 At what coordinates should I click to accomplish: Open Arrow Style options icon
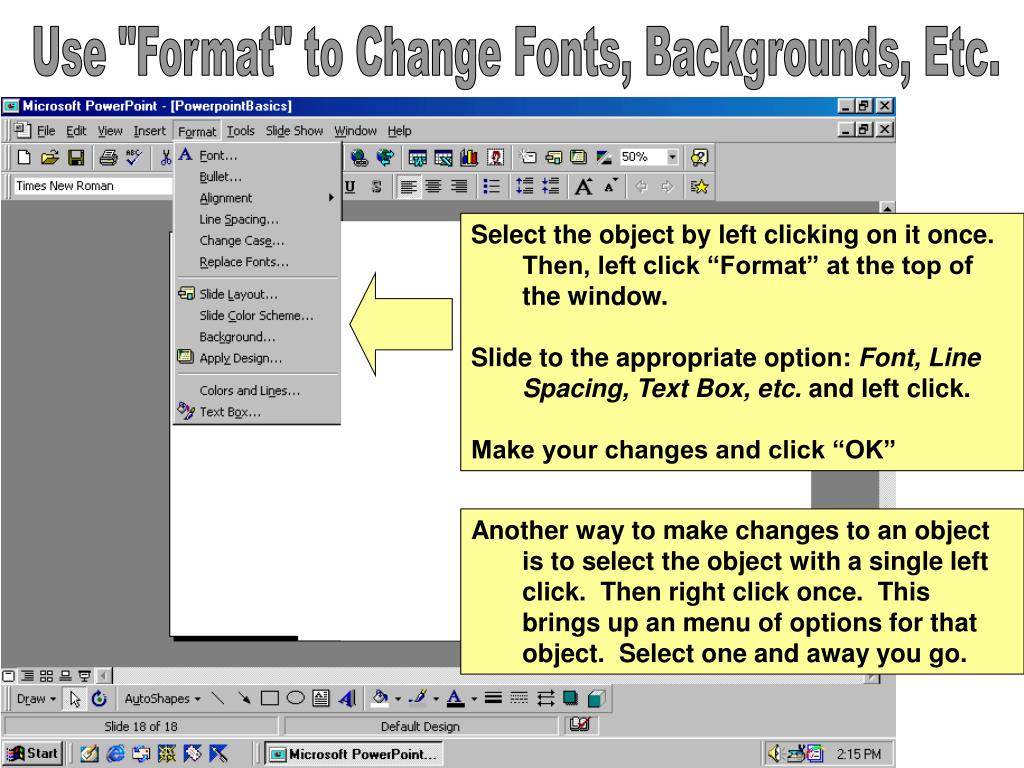tap(545, 699)
